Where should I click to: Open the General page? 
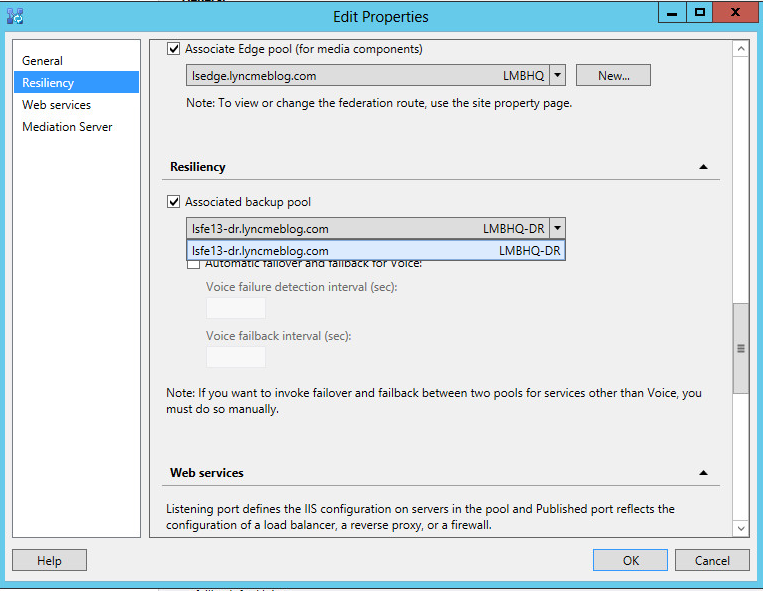click(x=76, y=61)
